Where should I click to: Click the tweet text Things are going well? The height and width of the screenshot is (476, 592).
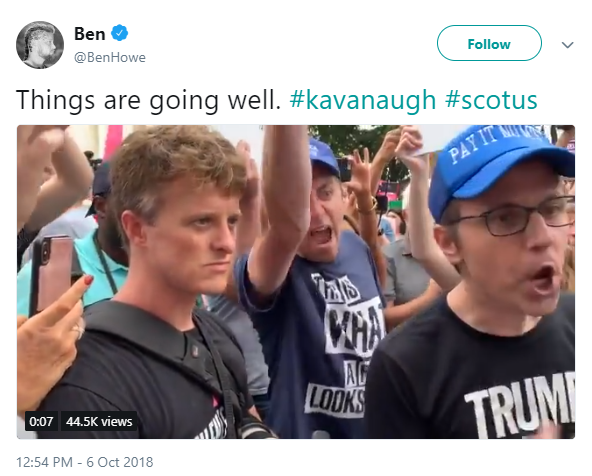148,100
